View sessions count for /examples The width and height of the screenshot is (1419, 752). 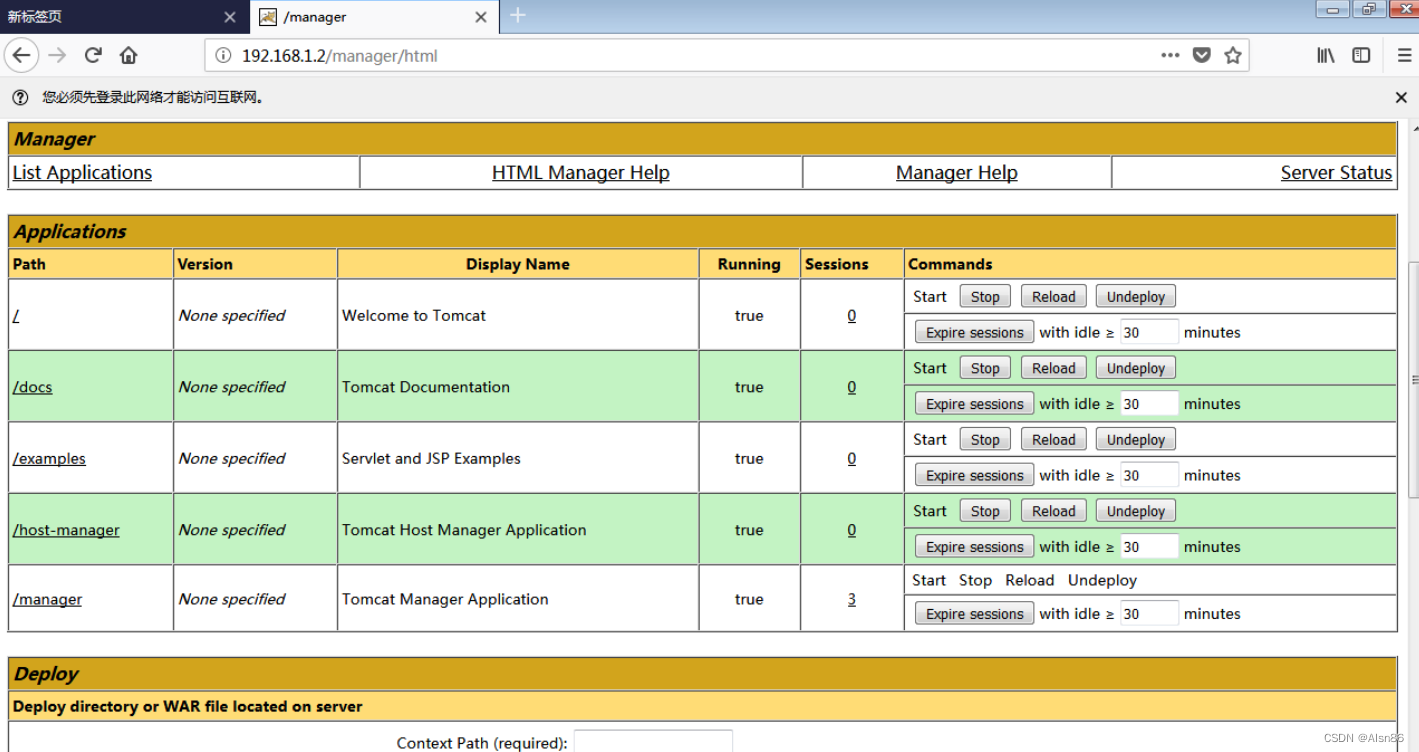[x=852, y=459]
